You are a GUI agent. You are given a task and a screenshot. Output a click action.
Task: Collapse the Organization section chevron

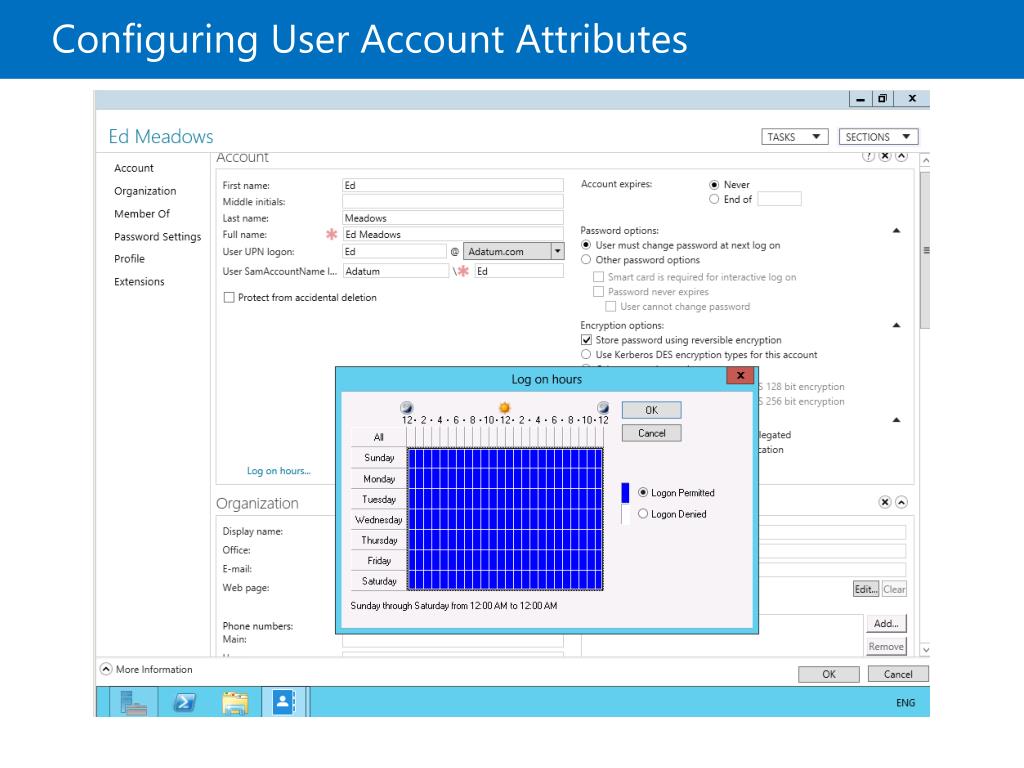tap(901, 502)
